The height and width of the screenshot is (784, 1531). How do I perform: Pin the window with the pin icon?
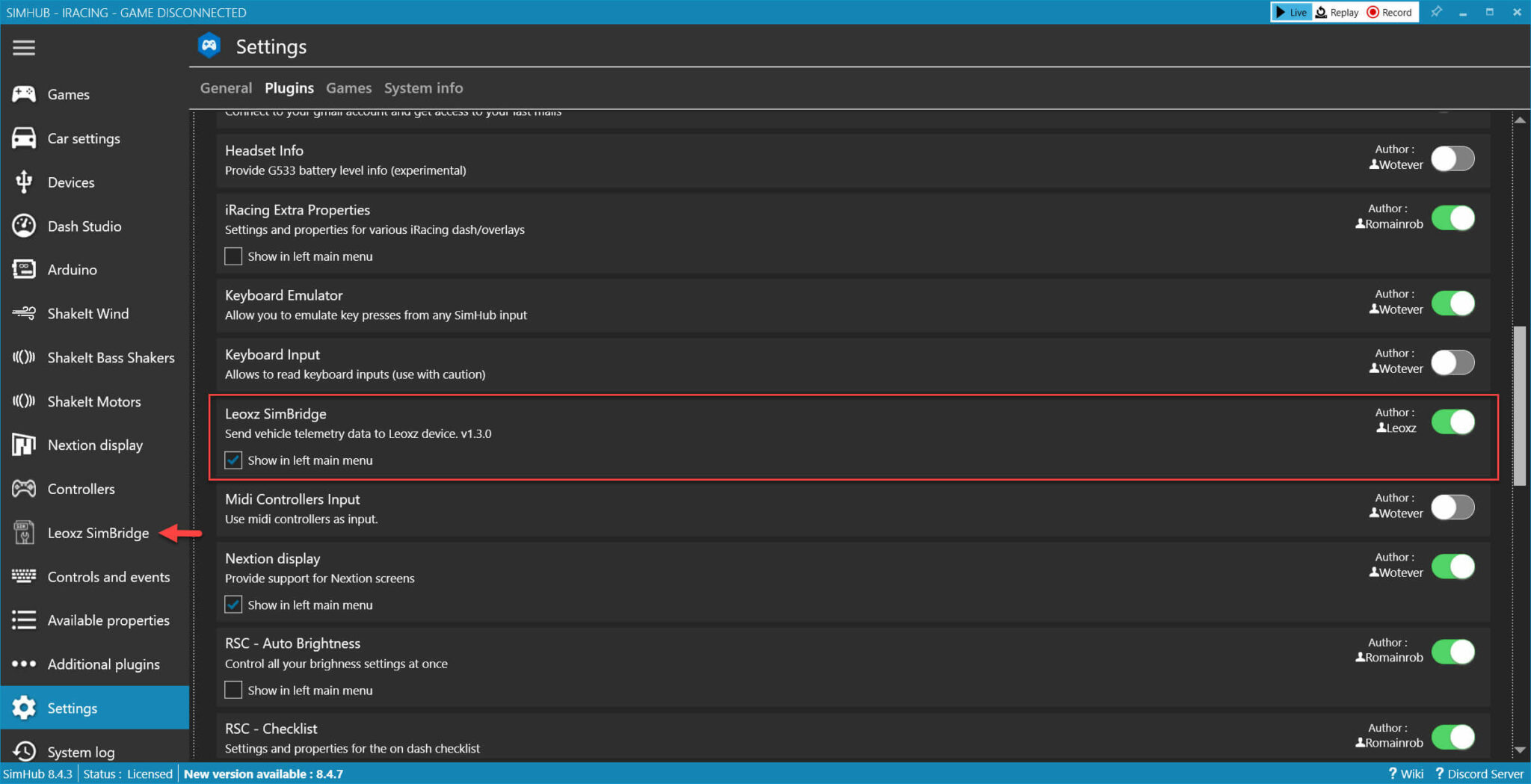[1436, 12]
